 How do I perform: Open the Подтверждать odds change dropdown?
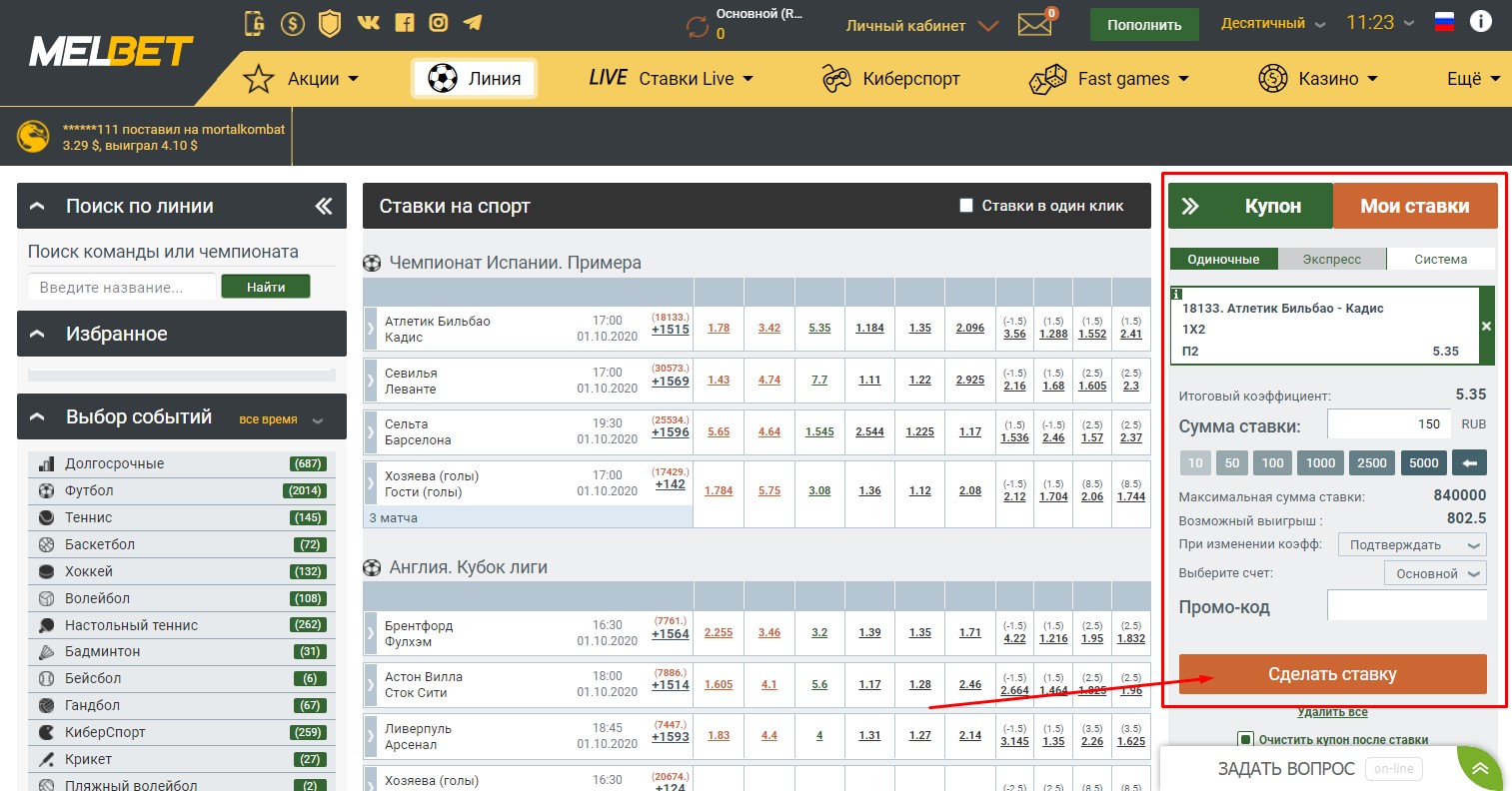point(1412,544)
